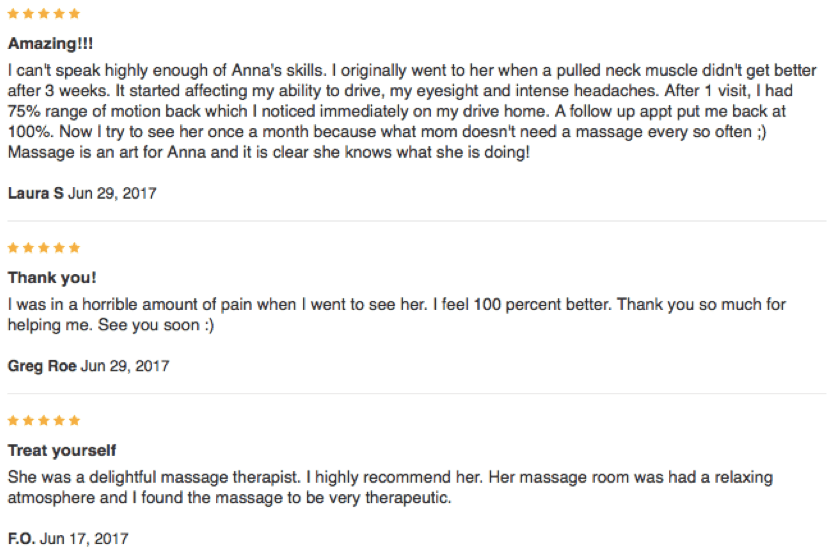Image resolution: width=838 pixels, height=556 pixels.
Task: Click the first star above "Treat yourself"
Action: [12, 421]
